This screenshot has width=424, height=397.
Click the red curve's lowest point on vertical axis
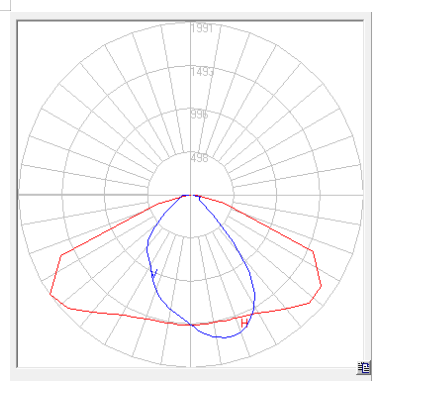(190, 325)
